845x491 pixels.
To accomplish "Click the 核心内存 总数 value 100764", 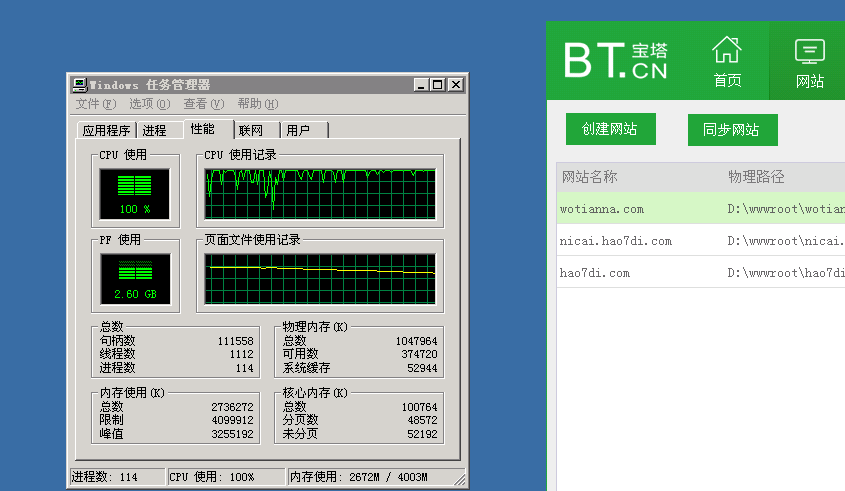I will (x=419, y=407).
